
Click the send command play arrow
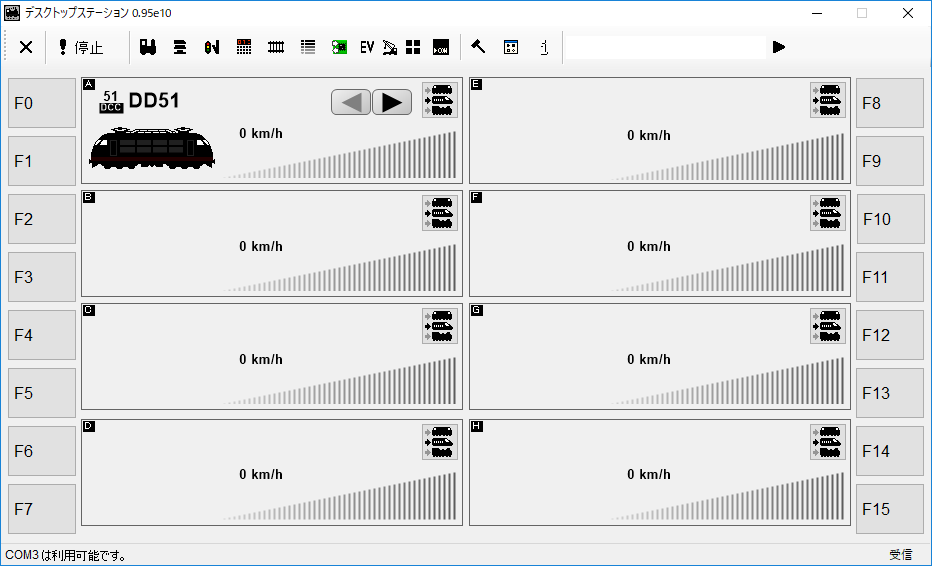(x=779, y=47)
